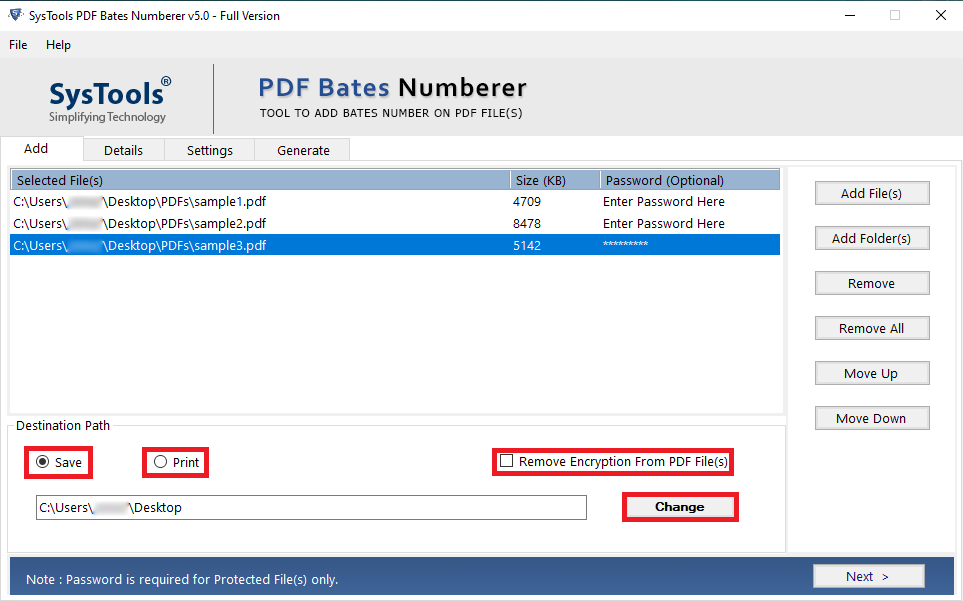The width and height of the screenshot is (963, 601).
Task: Switch to the Details tab
Action: [x=123, y=150]
